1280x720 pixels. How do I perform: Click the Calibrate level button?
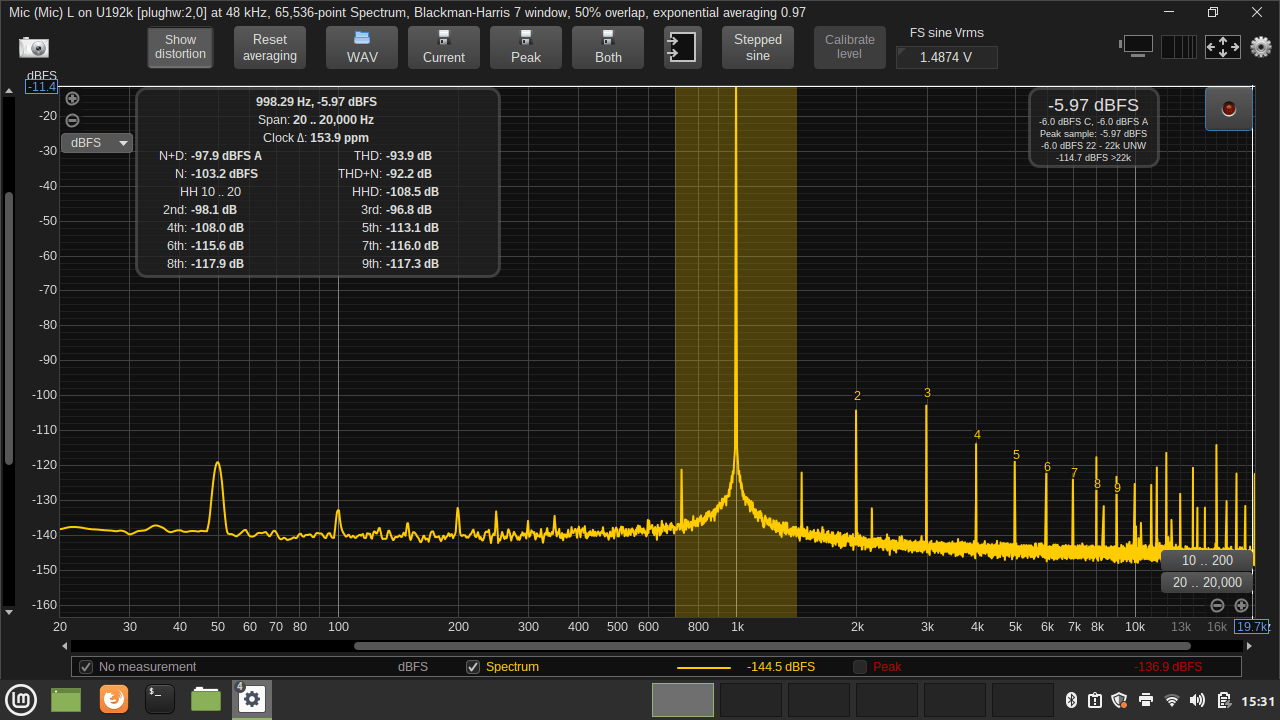pyautogui.click(x=850, y=47)
